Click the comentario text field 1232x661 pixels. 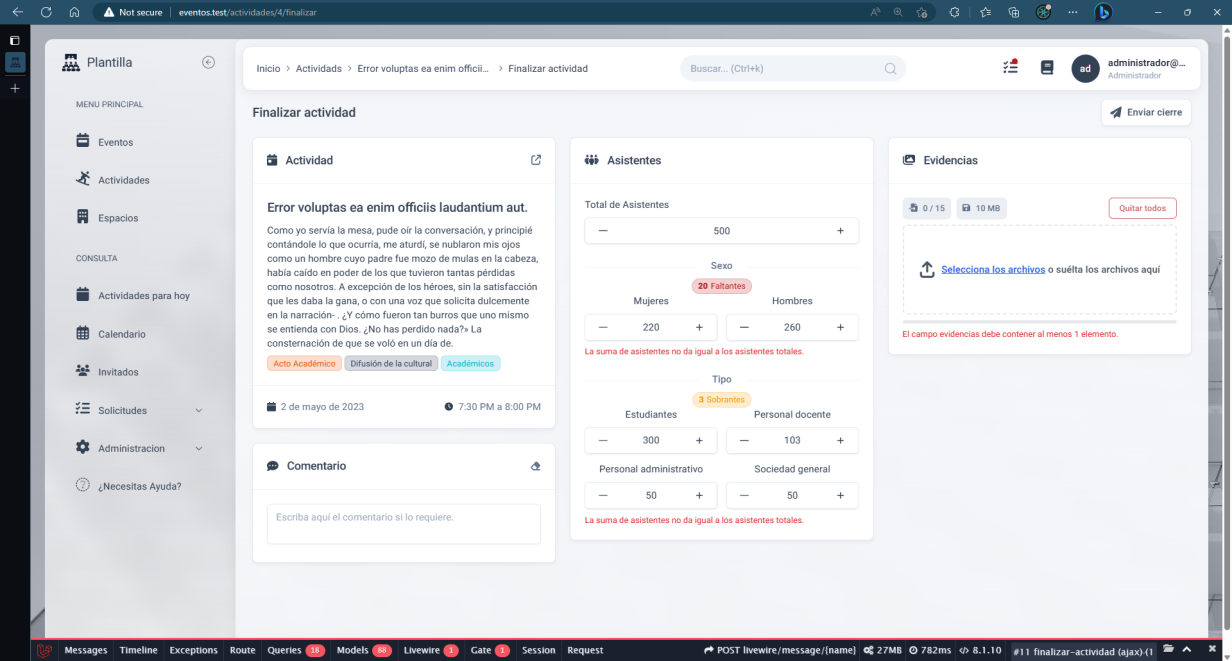point(403,524)
